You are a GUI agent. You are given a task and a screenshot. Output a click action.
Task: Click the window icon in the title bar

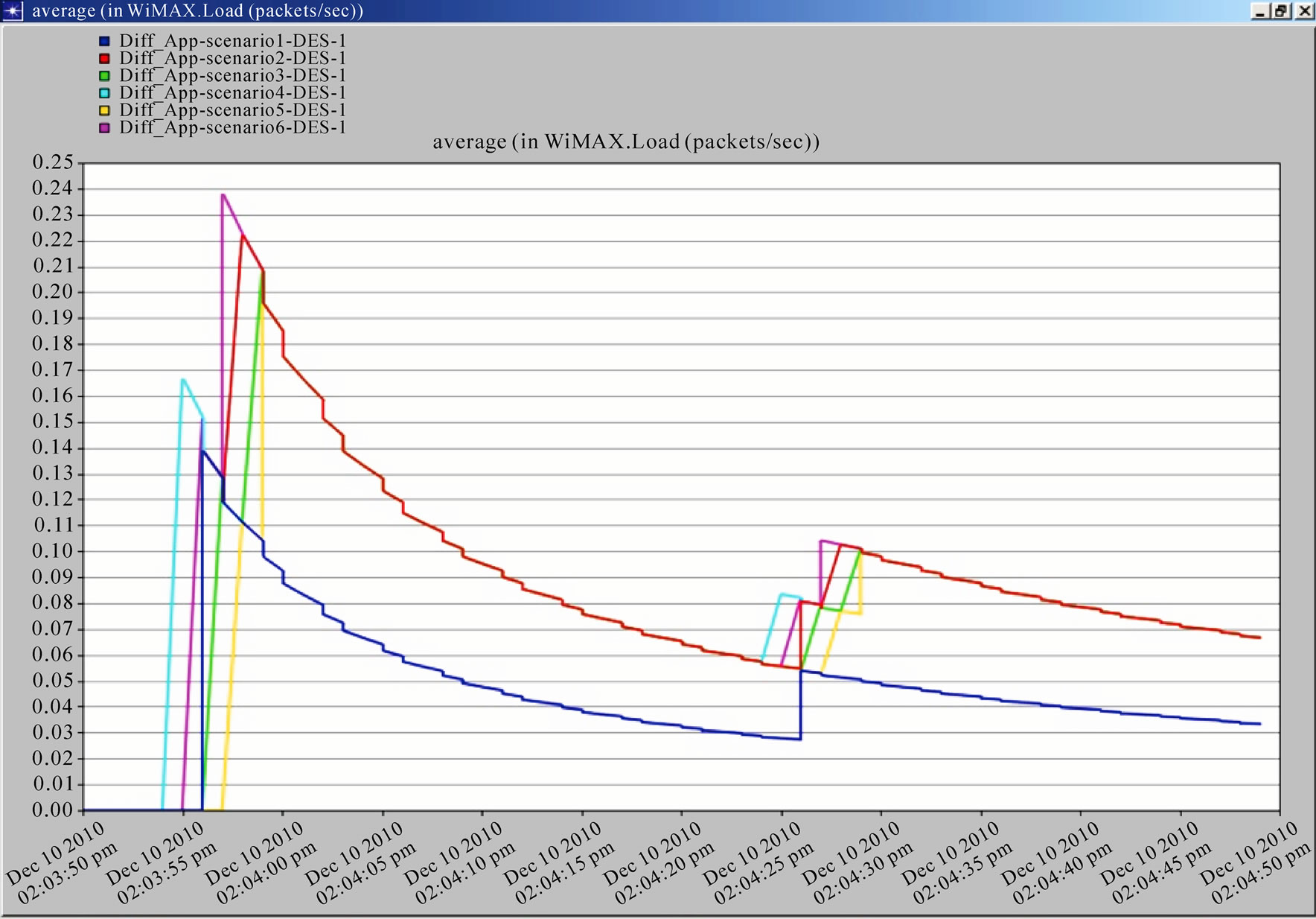[13, 11]
